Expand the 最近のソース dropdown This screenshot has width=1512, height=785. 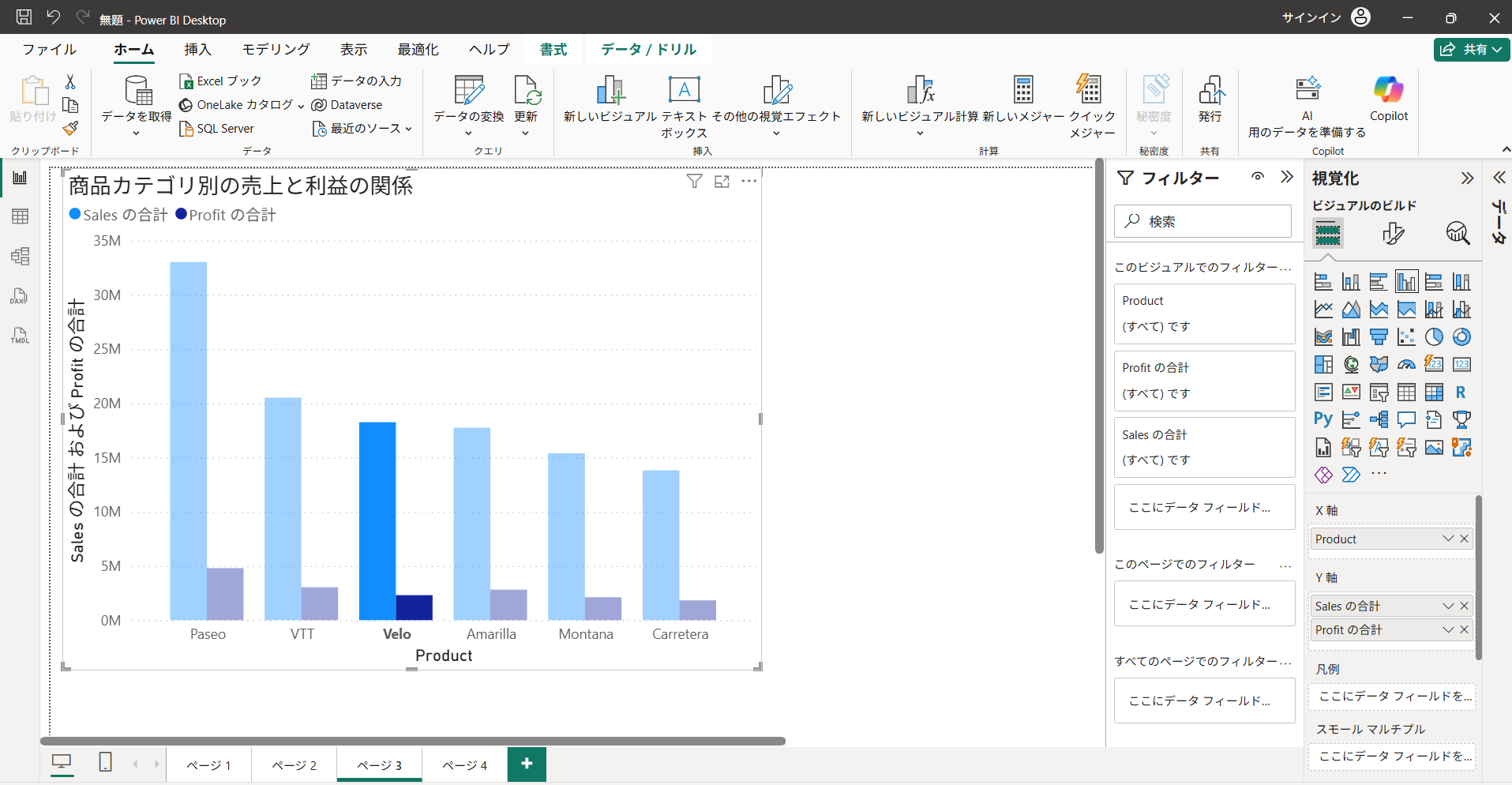pos(408,129)
